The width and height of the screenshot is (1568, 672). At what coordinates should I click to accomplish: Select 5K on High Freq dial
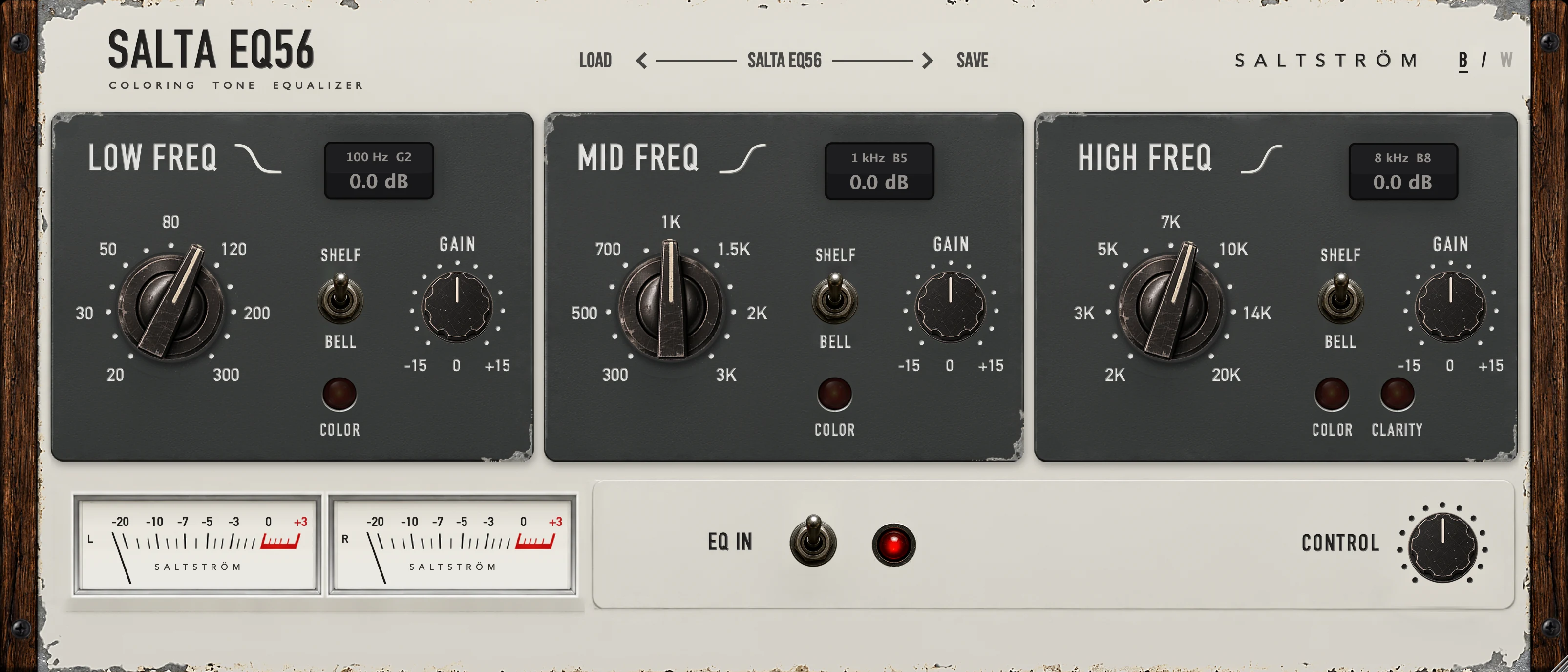1108,250
